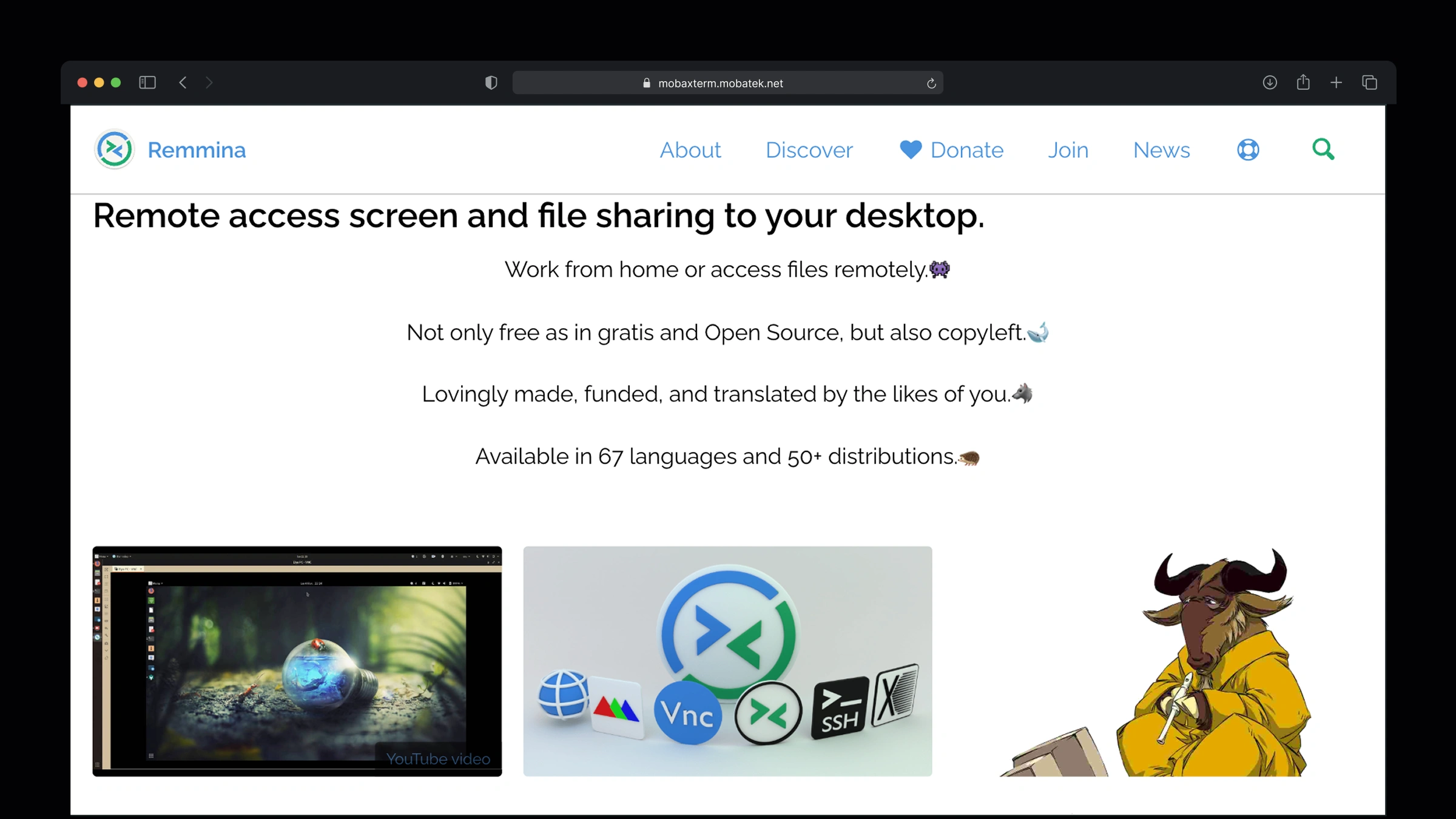This screenshot has width=1456, height=819.
Task: Open the Remmina home link text
Action: (197, 150)
